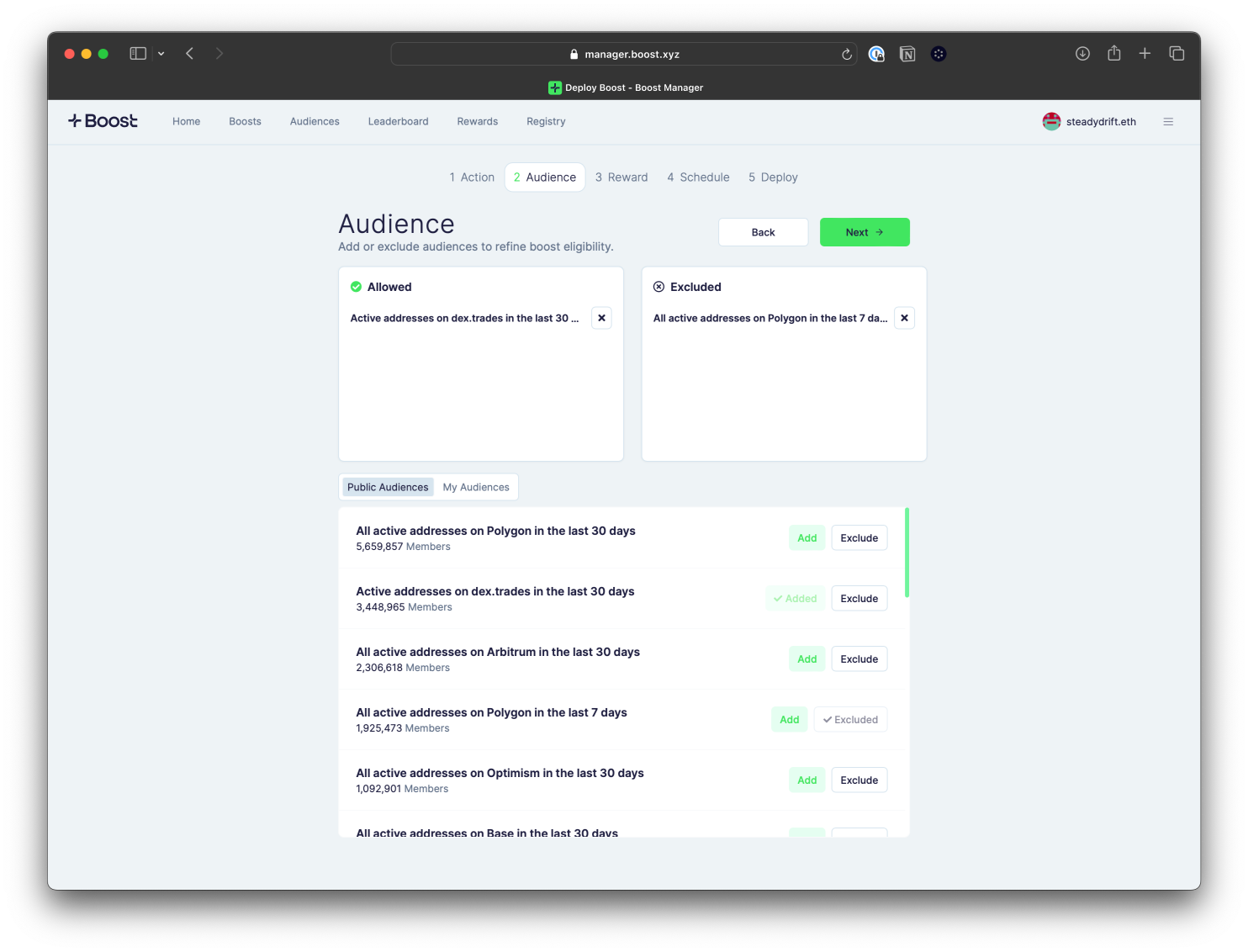Toggle Exclude on Arbitrum 30-day audience
Image resolution: width=1248 pixels, height=952 pixels.
pyautogui.click(x=859, y=658)
